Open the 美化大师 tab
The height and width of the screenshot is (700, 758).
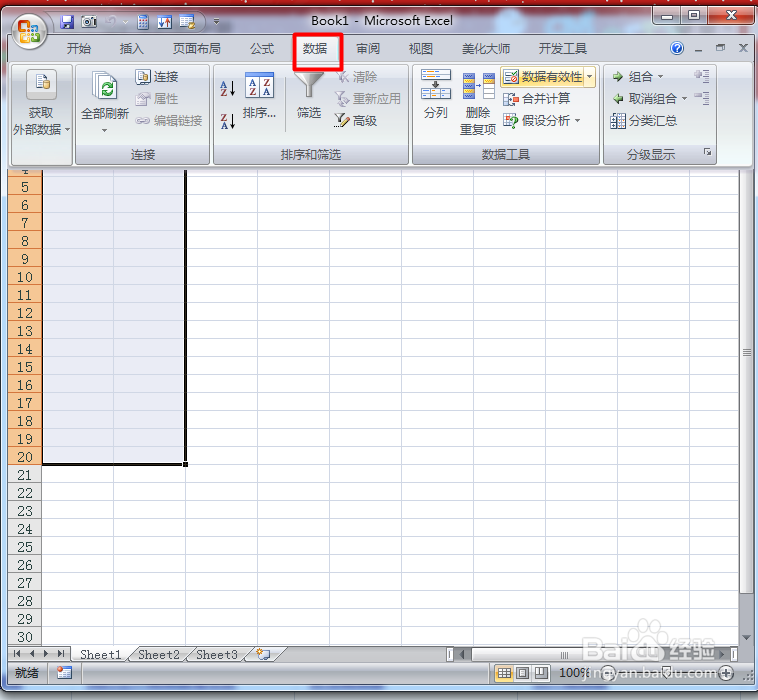pos(486,48)
